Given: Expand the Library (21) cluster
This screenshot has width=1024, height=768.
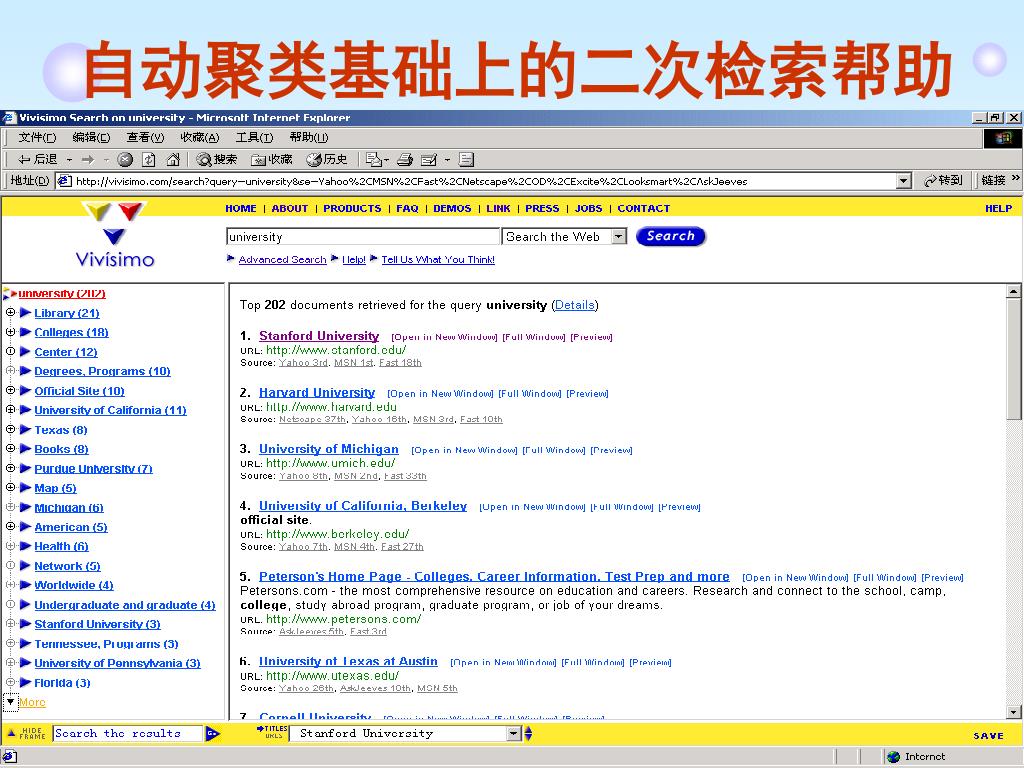Looking at the screenshot, I should (x=10, y=313).
